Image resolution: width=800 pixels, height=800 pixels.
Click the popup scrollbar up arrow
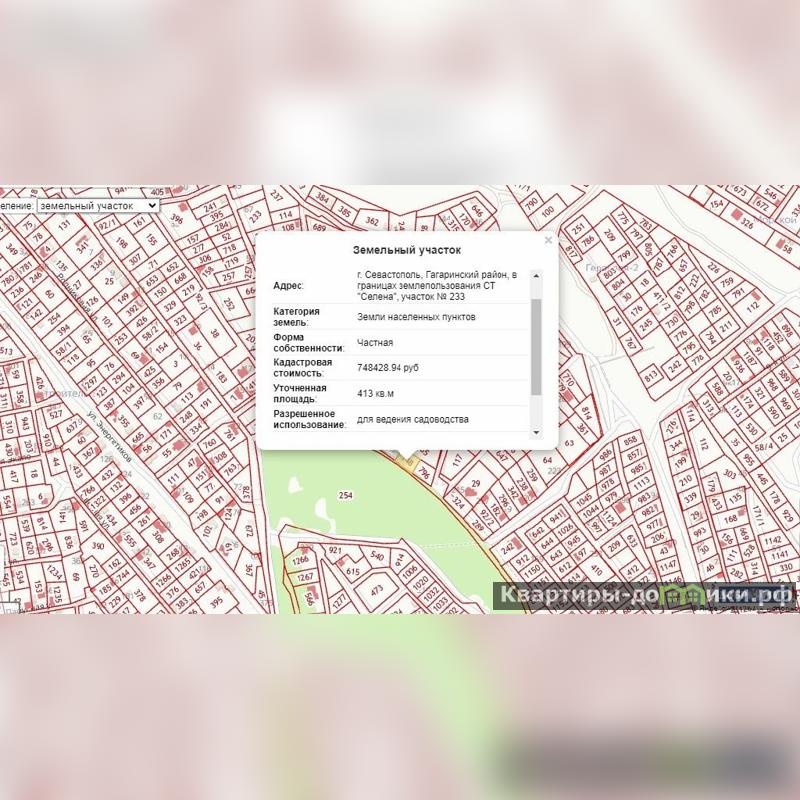pos(536,276)
